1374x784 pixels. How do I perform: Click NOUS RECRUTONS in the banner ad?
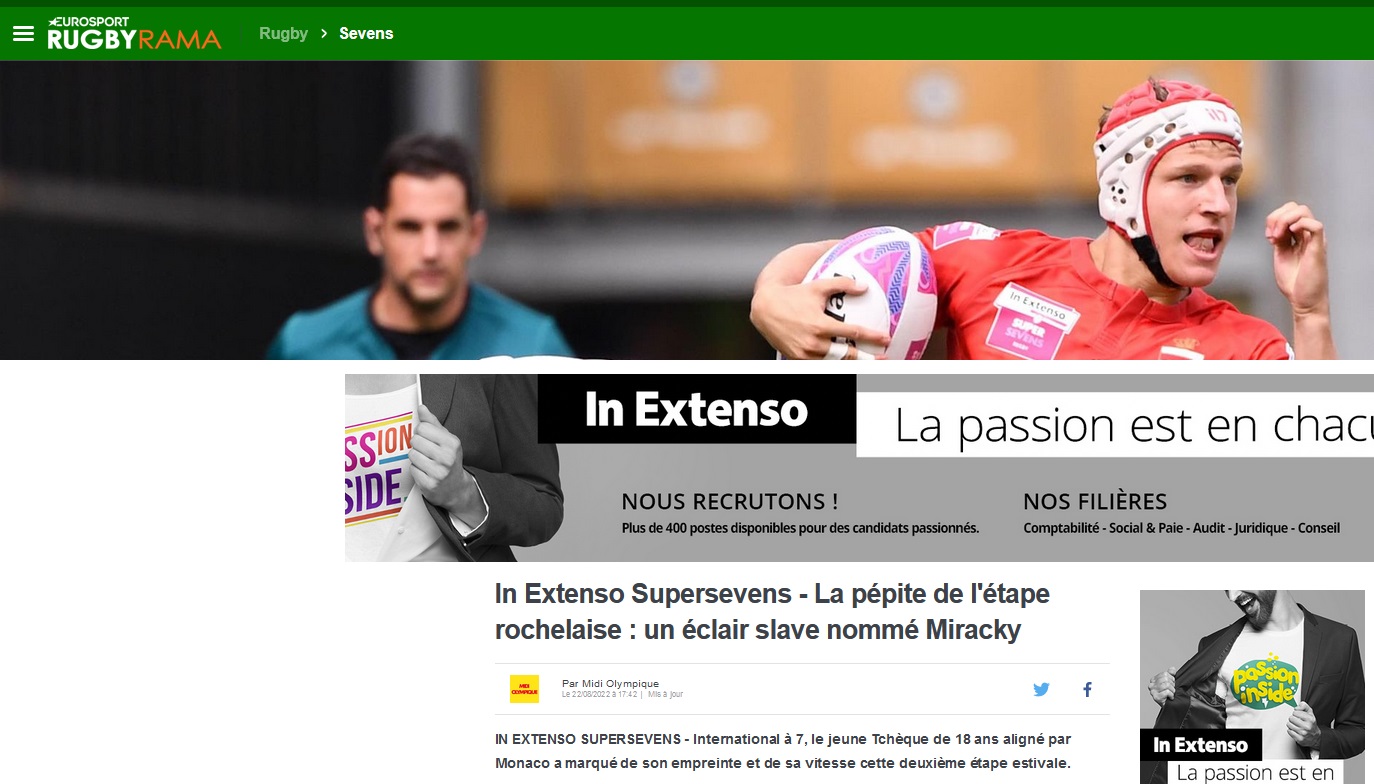point(730,501)
